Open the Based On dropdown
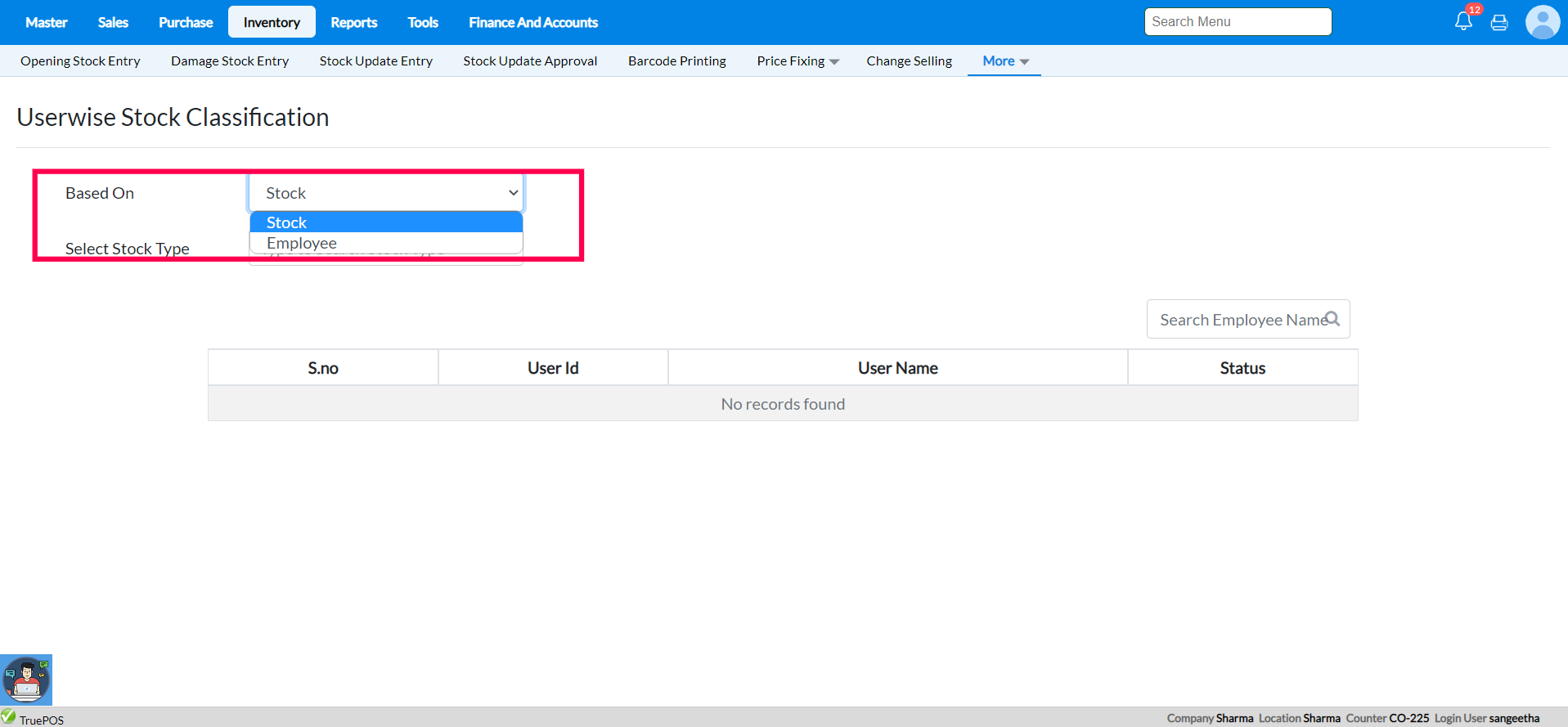Viewport: 1568px width, 727px height. click(x=386, y=193)
